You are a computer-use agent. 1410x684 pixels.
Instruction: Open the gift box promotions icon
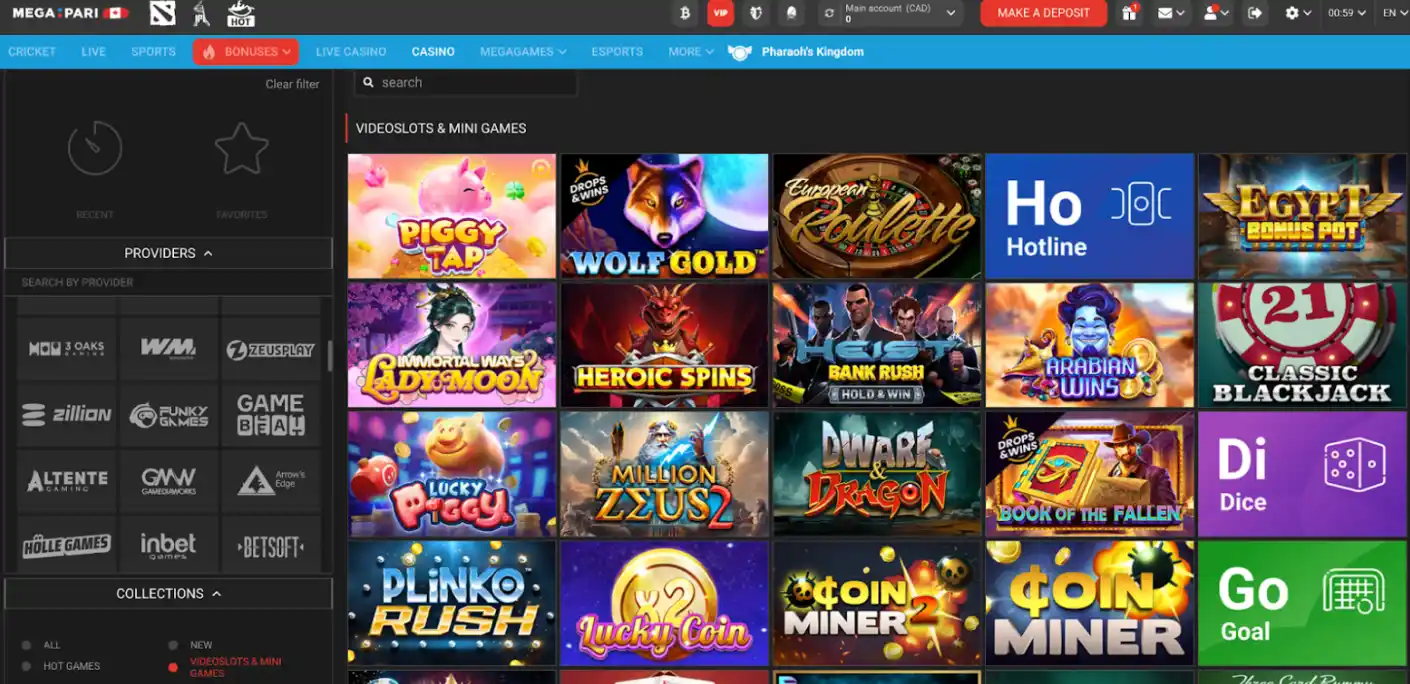(1129, 13)
